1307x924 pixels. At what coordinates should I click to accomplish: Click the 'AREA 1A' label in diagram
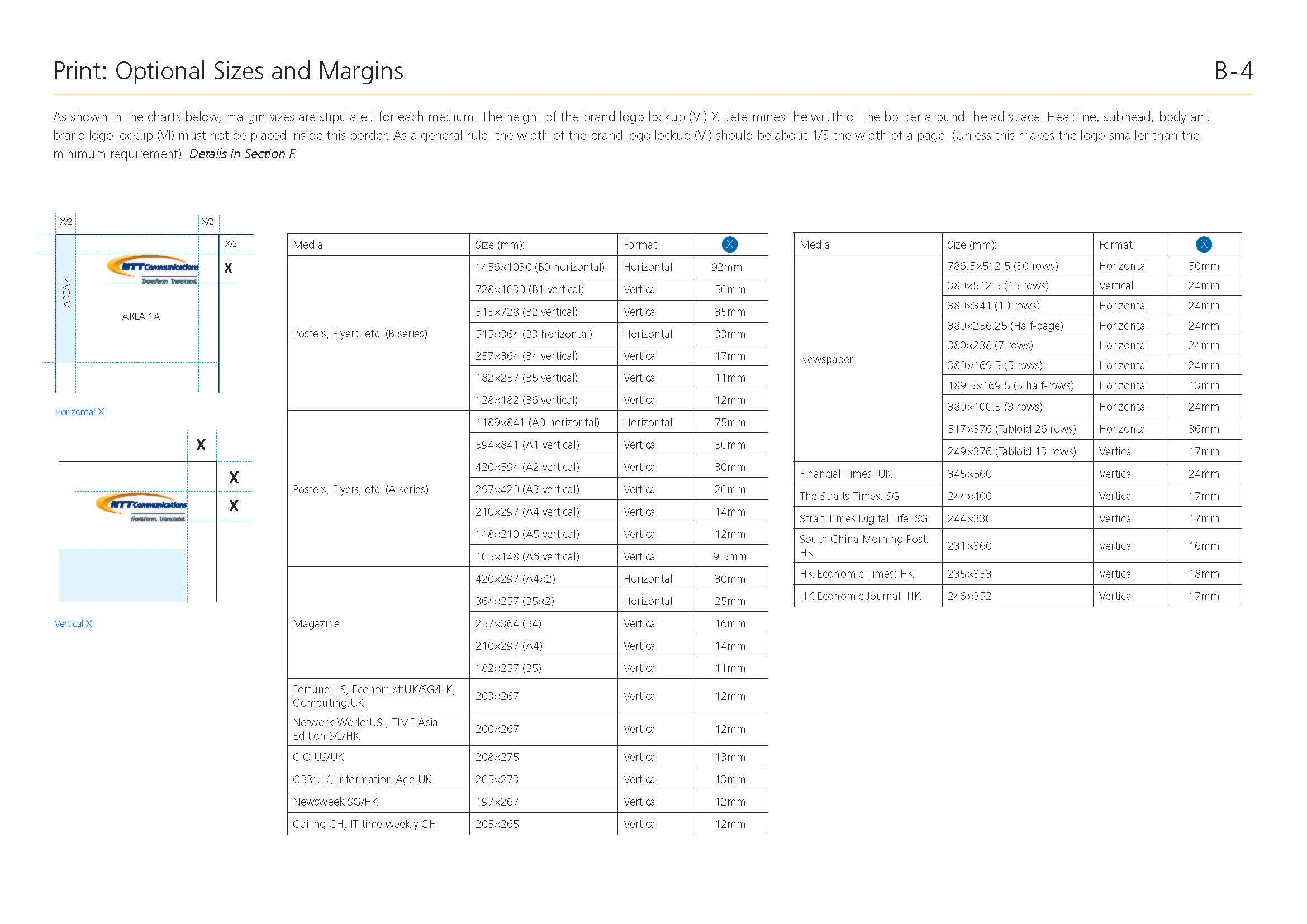(x=141, y=316)
